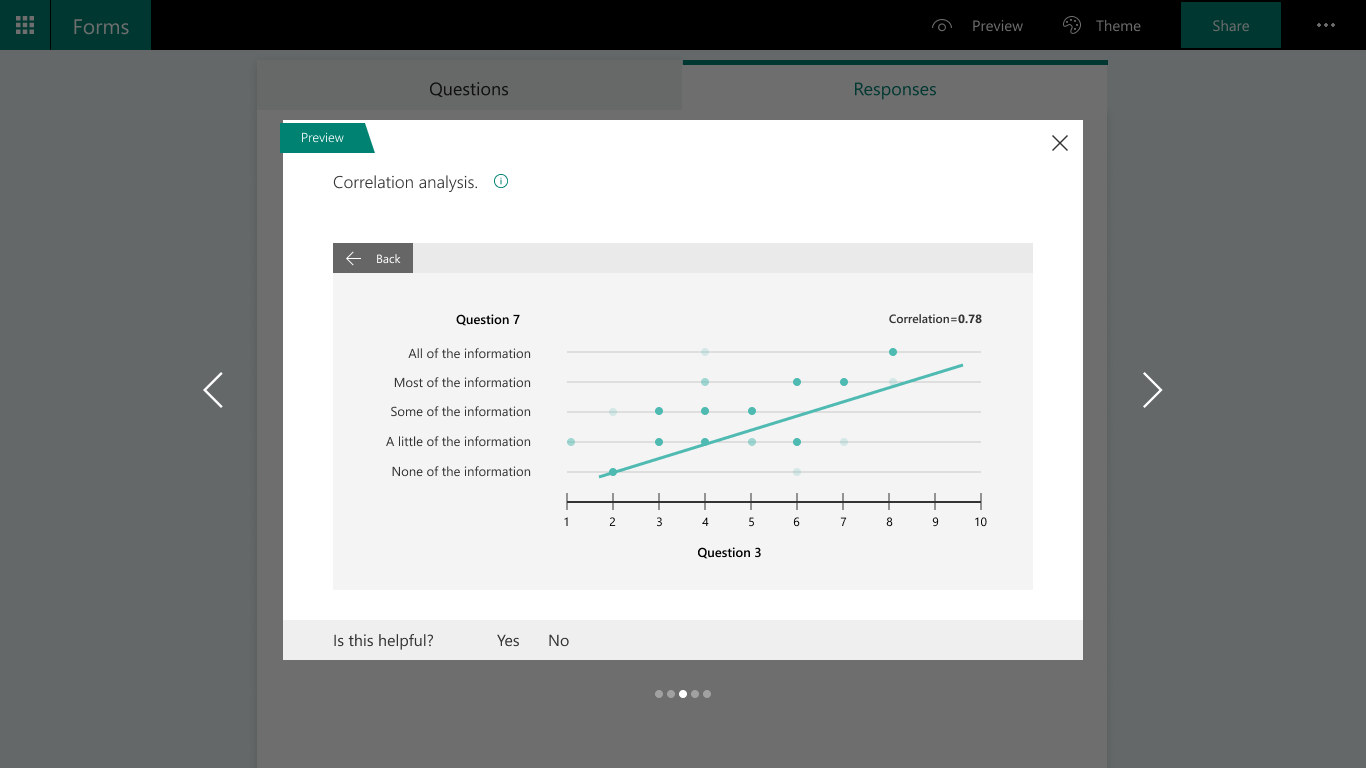1366x768 pixels.
Task: Answer Yes to Is this helpful
Action: [508, 641]
